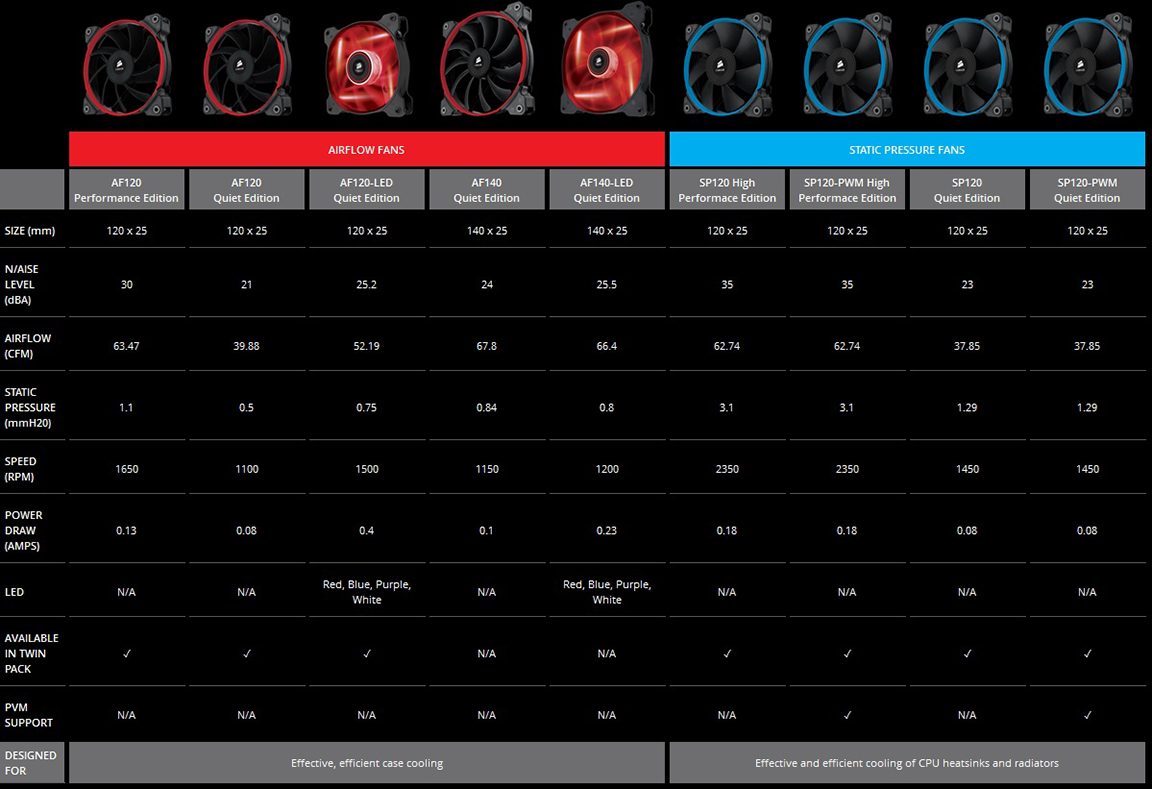Select the red AIRFLOW FANS header
1152x789 pixels.
(x=367, y=149)
